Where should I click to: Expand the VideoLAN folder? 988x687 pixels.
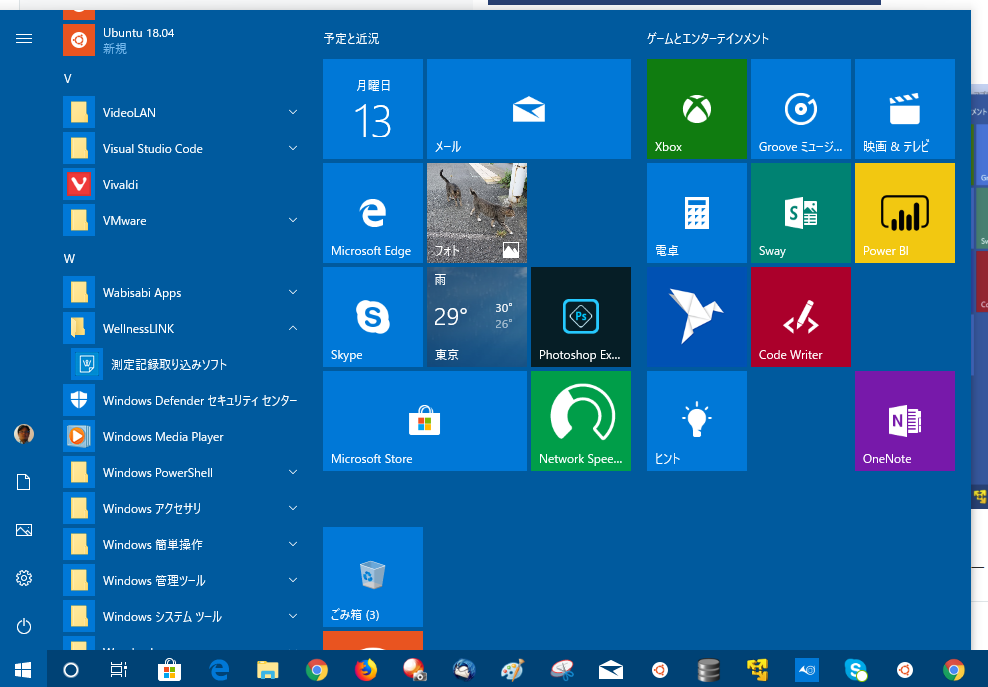click(x=180, y=113)
